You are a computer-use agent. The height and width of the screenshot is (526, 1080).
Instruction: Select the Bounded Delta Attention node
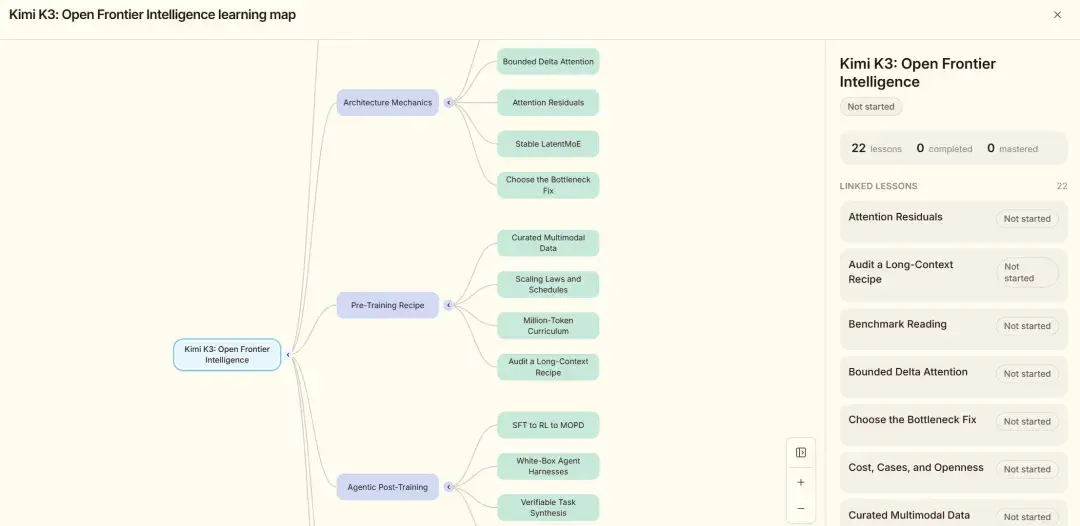point(548,61)
